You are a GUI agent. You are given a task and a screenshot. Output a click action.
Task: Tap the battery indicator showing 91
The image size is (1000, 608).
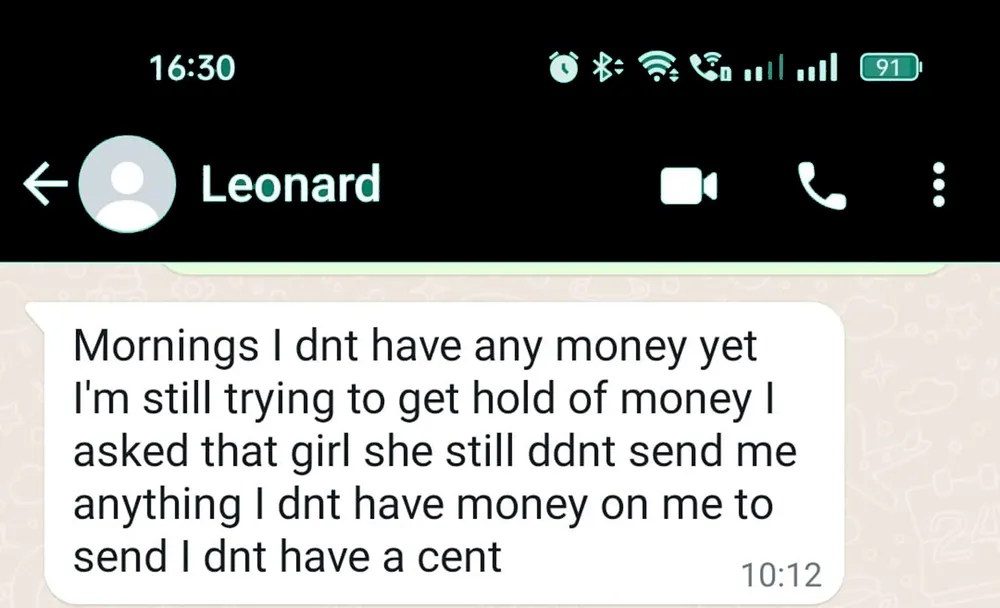(x=891, y=68)
